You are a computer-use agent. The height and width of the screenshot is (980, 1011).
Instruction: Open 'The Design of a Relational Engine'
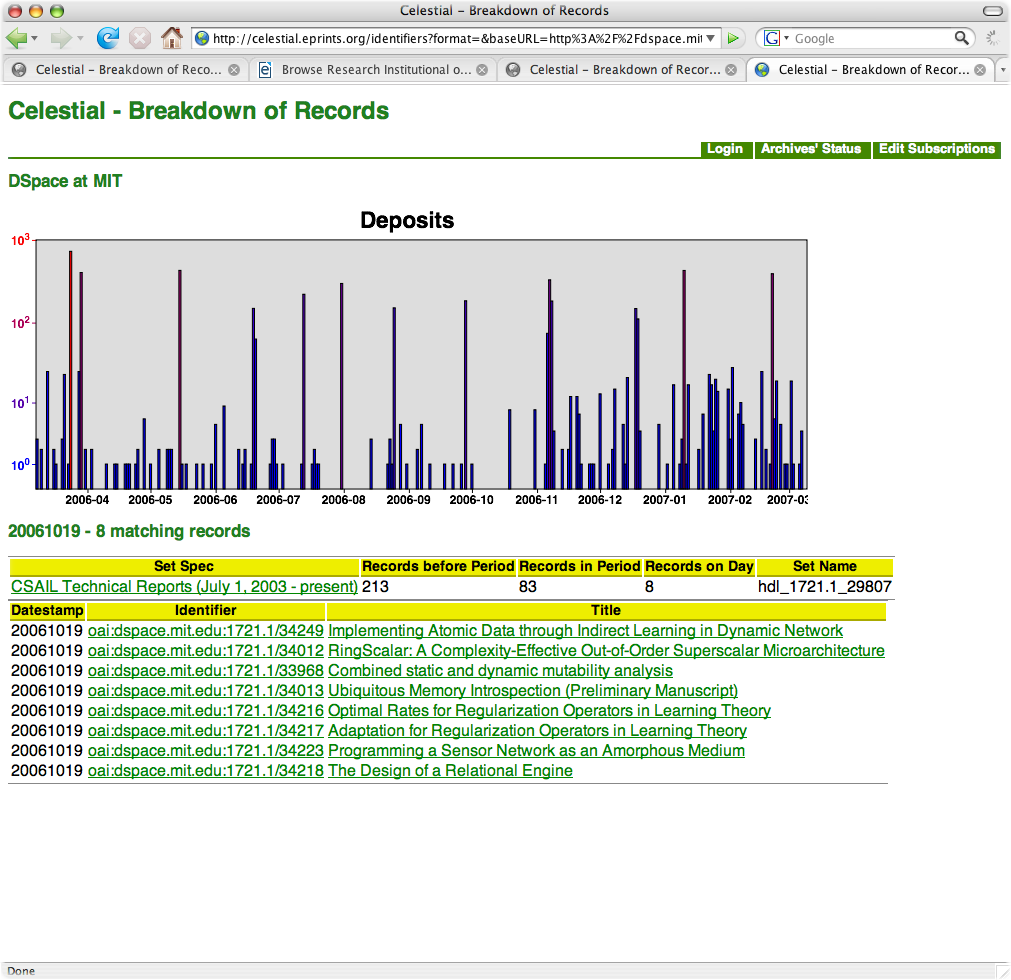[450, 770]
